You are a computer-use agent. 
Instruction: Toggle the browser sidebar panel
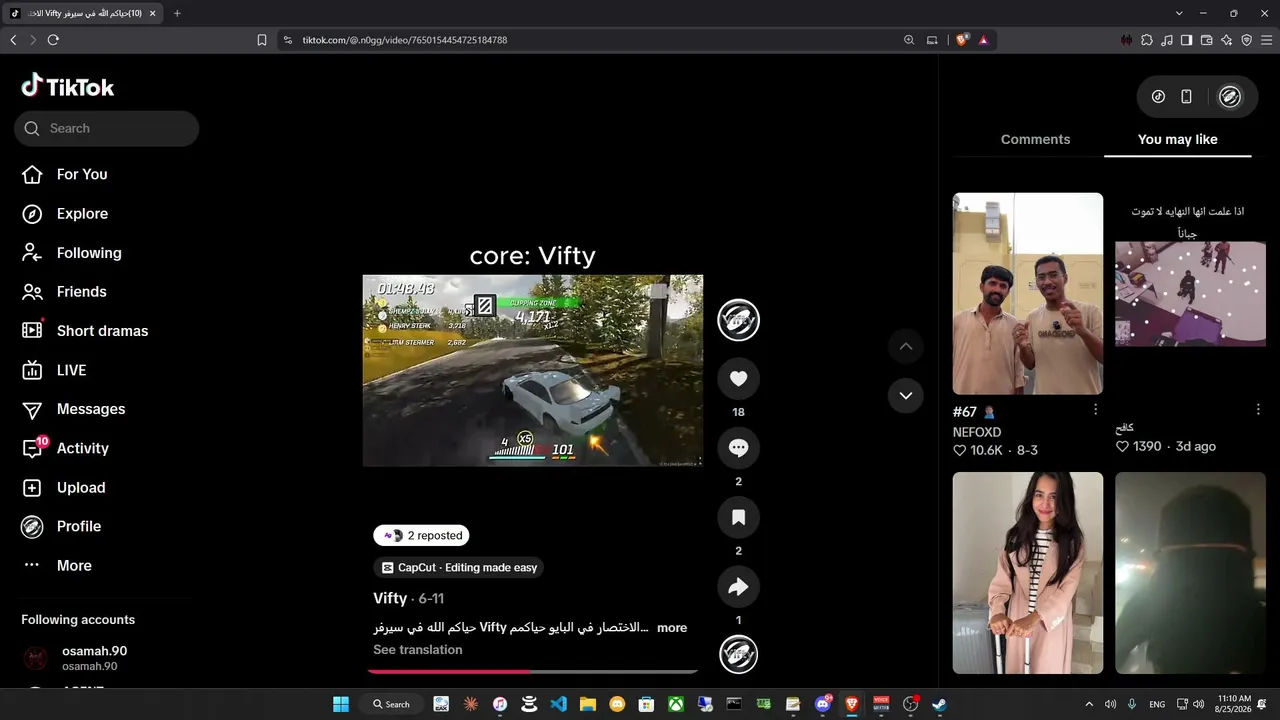[x=1186, y=40]
